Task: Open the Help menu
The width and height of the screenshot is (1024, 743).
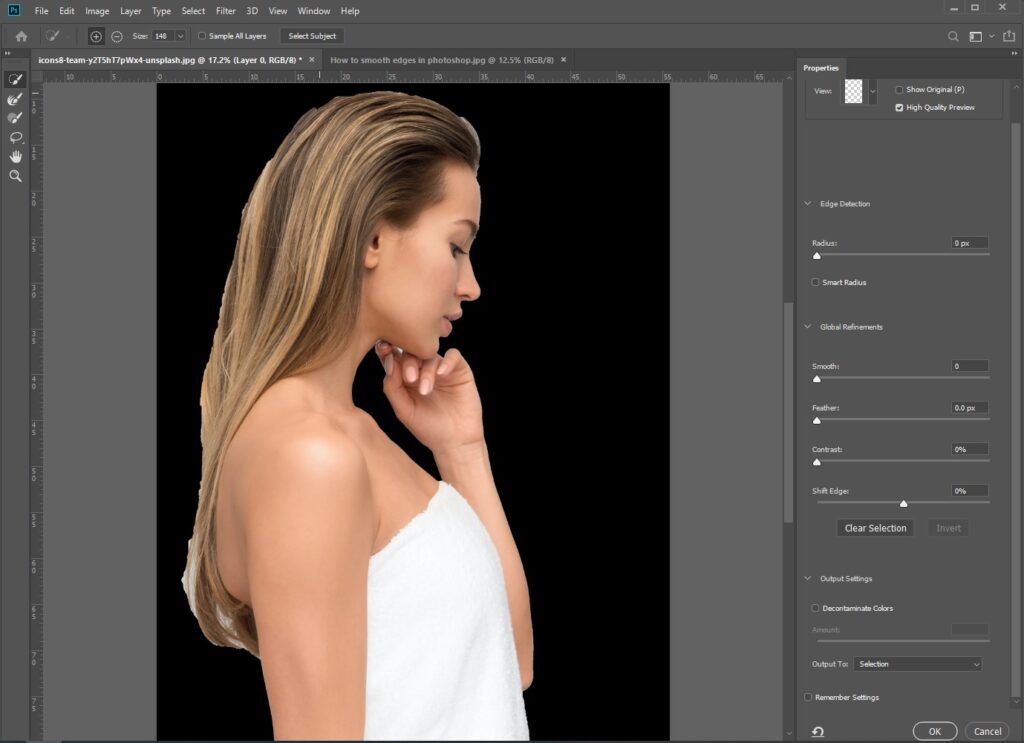Action: pyautogui.click(x=350, y=11)
